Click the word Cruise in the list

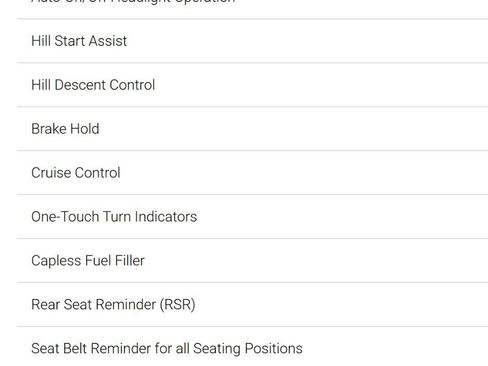tap(51, 173)
